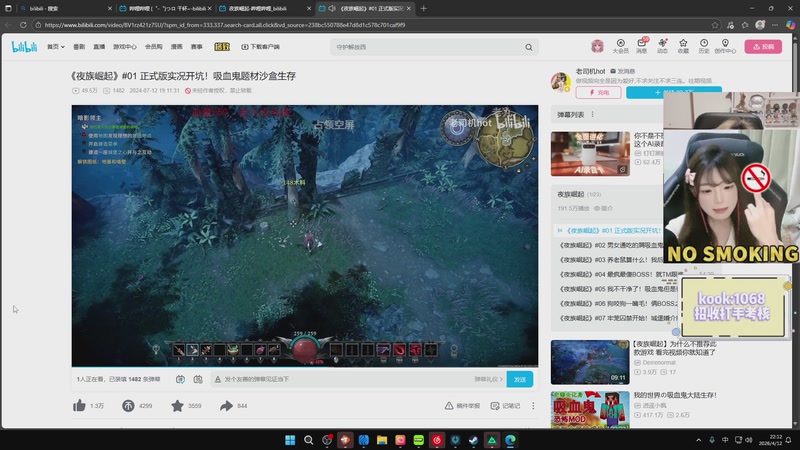Select episode #06 in the playlist
800x450 pixels.
[616, 304]
